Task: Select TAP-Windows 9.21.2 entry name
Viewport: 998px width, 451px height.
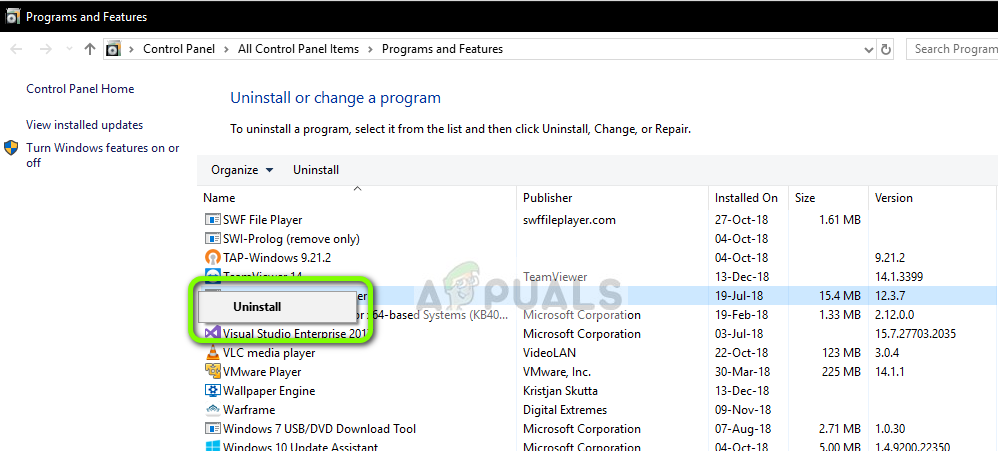Action: click(277, 258)
